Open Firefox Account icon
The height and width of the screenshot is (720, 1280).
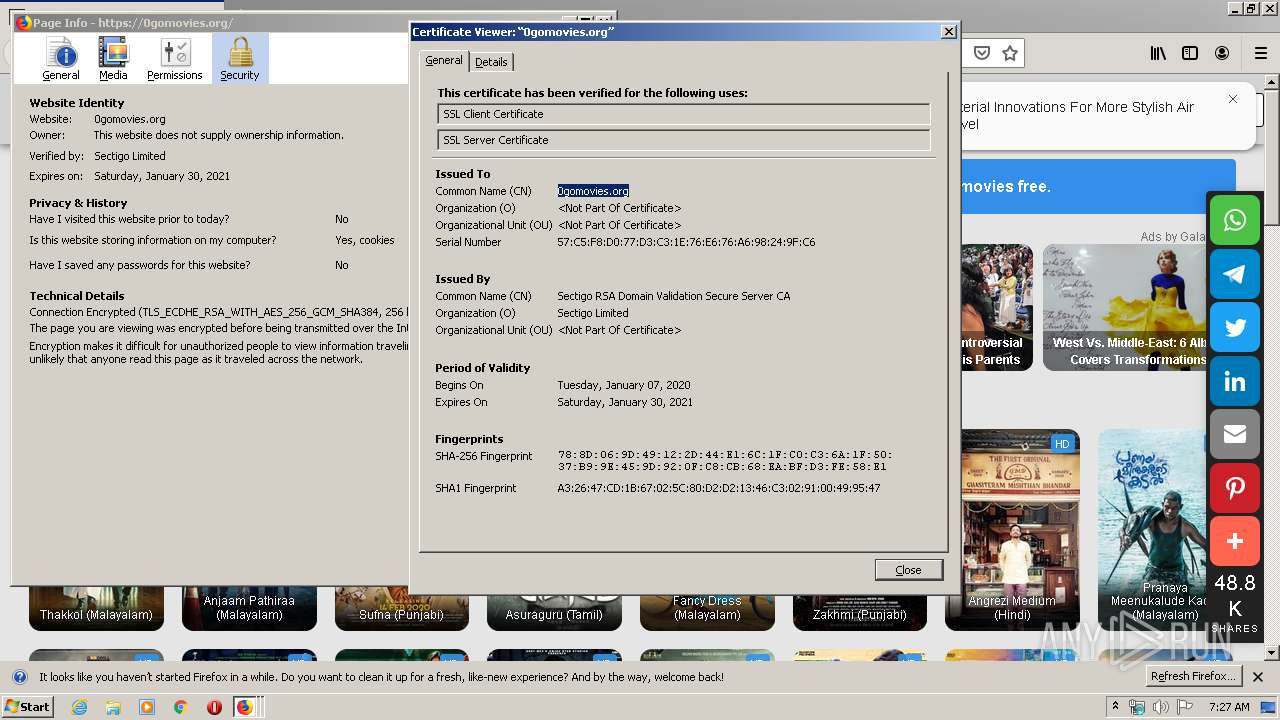1222,53
